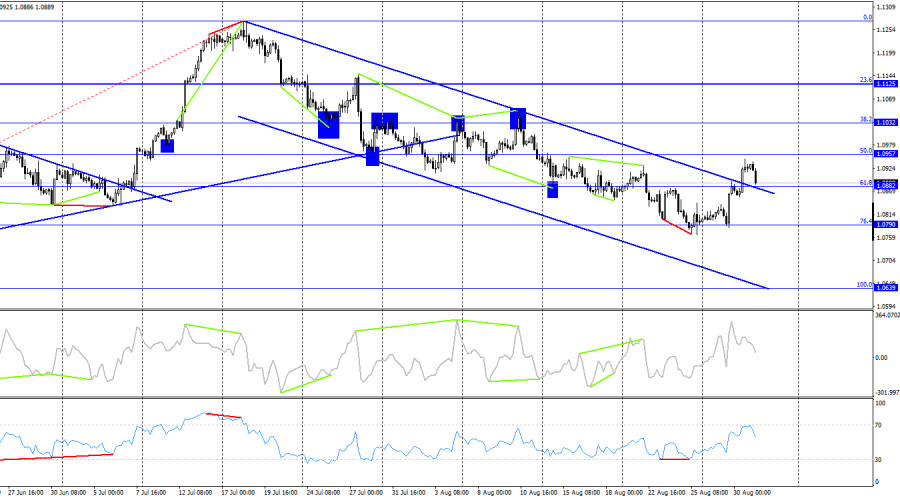
Task: Click the 1.1032 price level label
Action: [x=886, y=123]
